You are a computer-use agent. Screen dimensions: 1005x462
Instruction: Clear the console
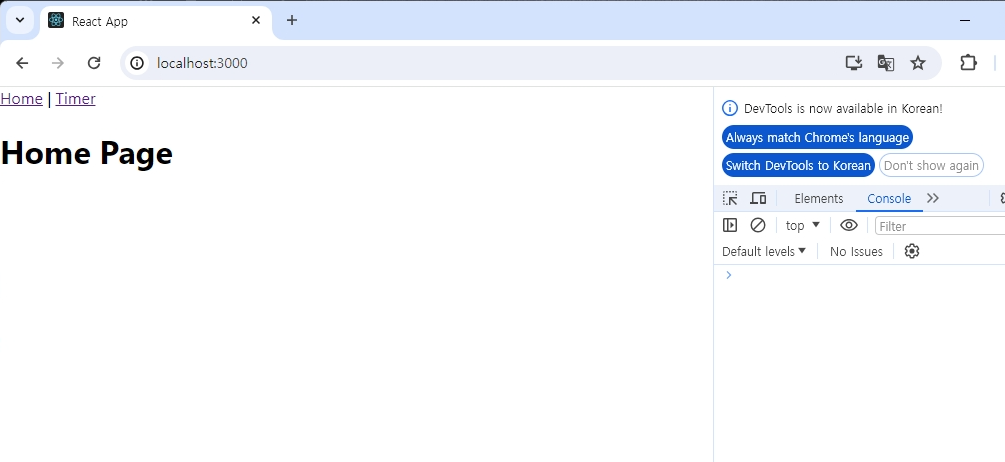coord(758,226)
